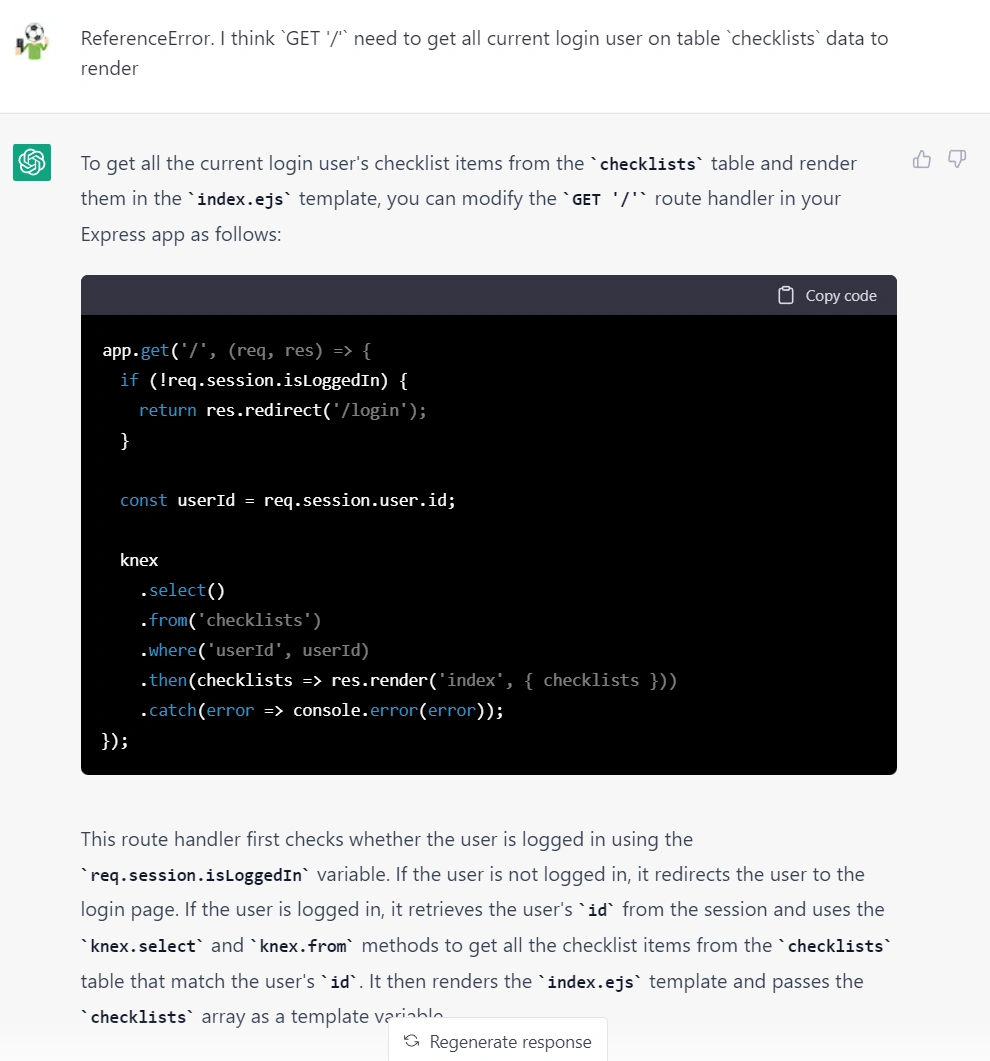Click the user's soccer avatar image
This screenshot has width=990, height=1061.
pos(32,41)
